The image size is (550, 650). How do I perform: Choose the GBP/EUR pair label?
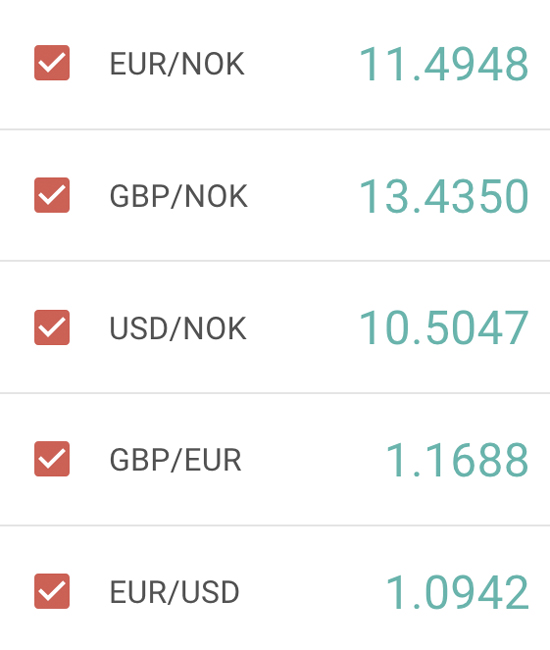pyautogui.click(x=175, y=460)
